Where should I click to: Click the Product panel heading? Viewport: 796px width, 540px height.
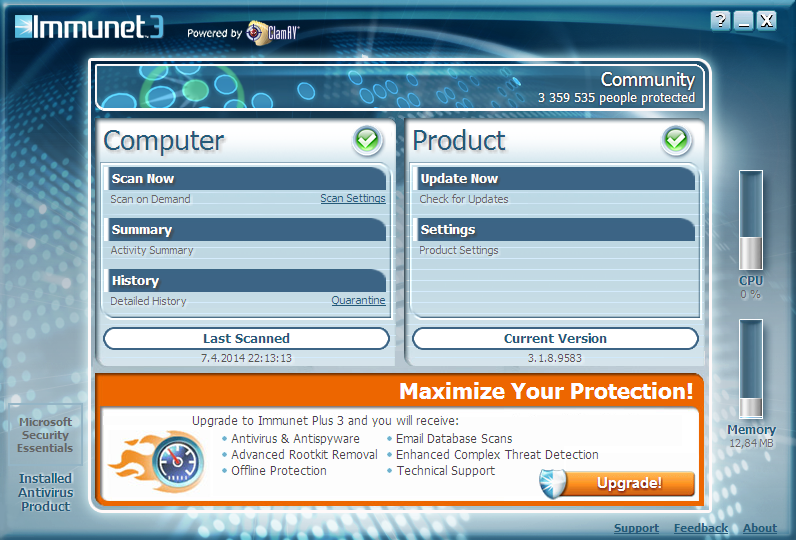coord(459,141)
